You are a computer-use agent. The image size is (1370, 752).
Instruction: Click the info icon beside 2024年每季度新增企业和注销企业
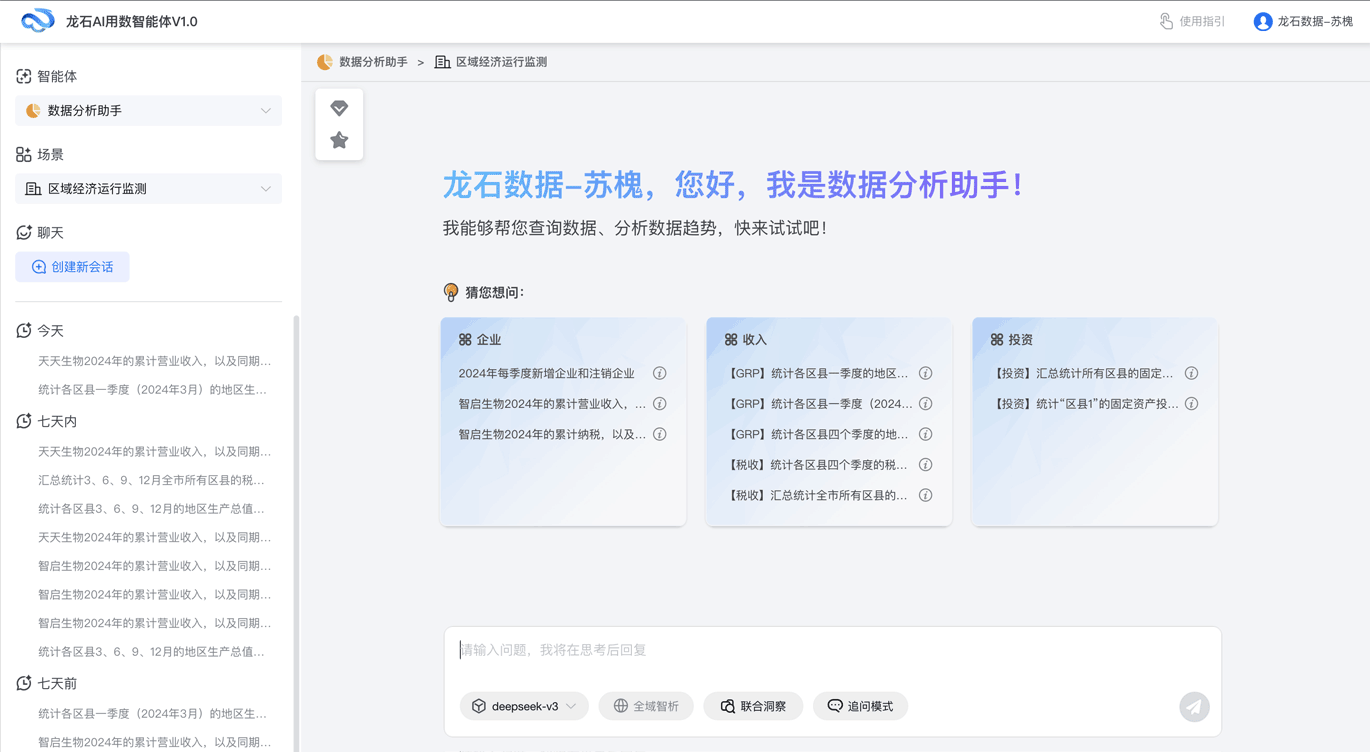tap(659, 373)
